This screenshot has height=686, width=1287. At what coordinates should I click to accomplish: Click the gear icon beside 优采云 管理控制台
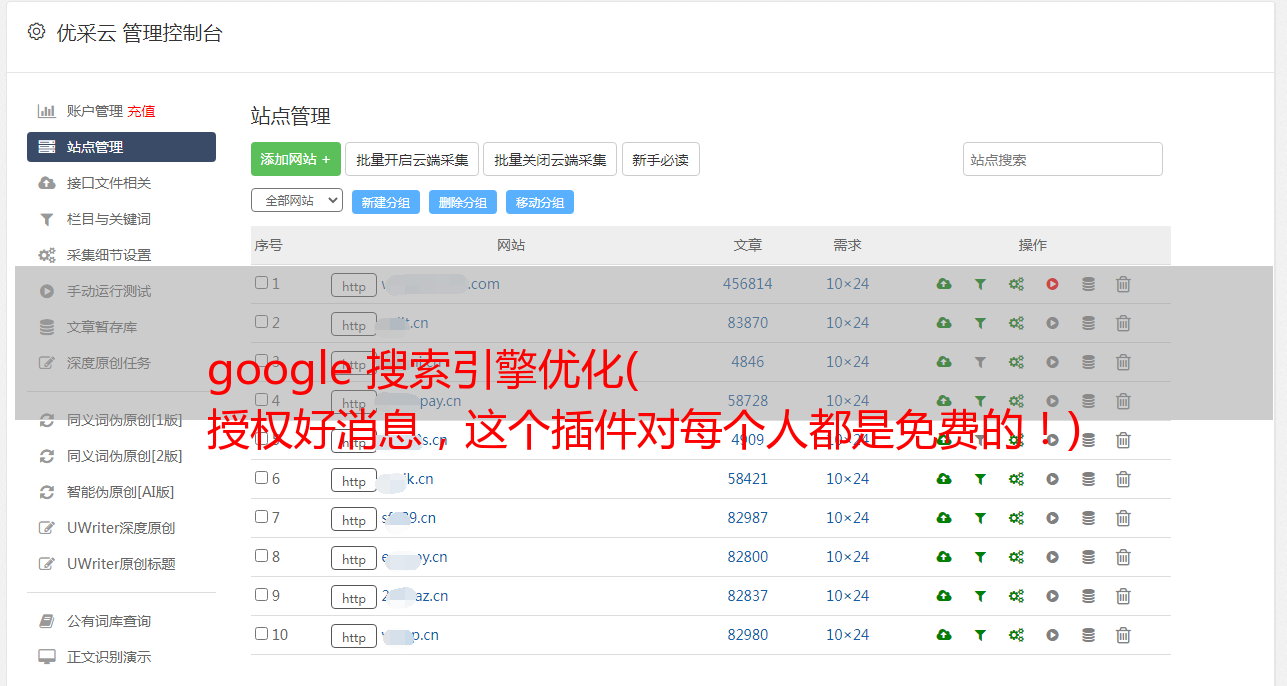coord(36,32)
